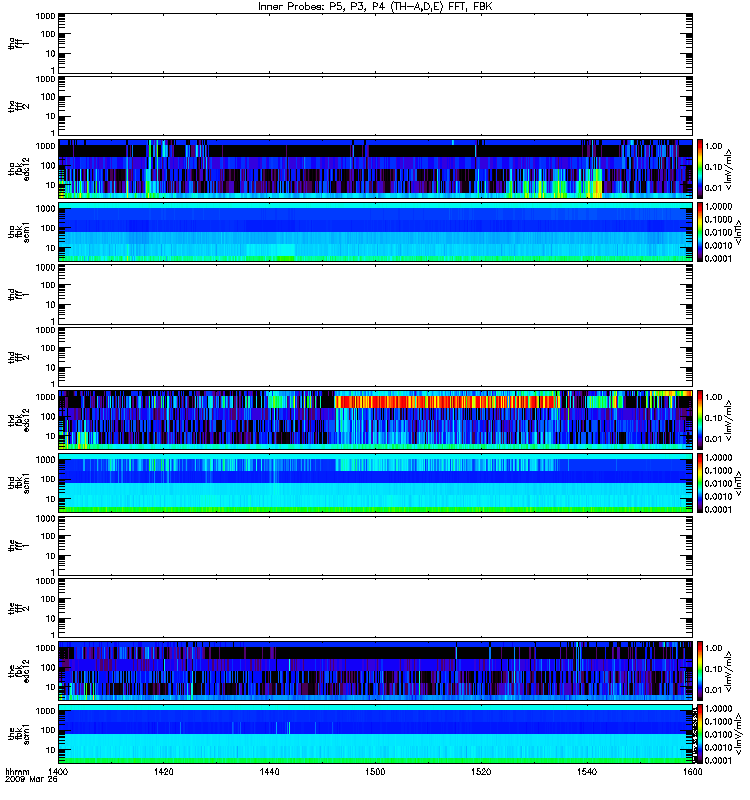Click the thd fbk scm1 color bar

coord(700,483)
